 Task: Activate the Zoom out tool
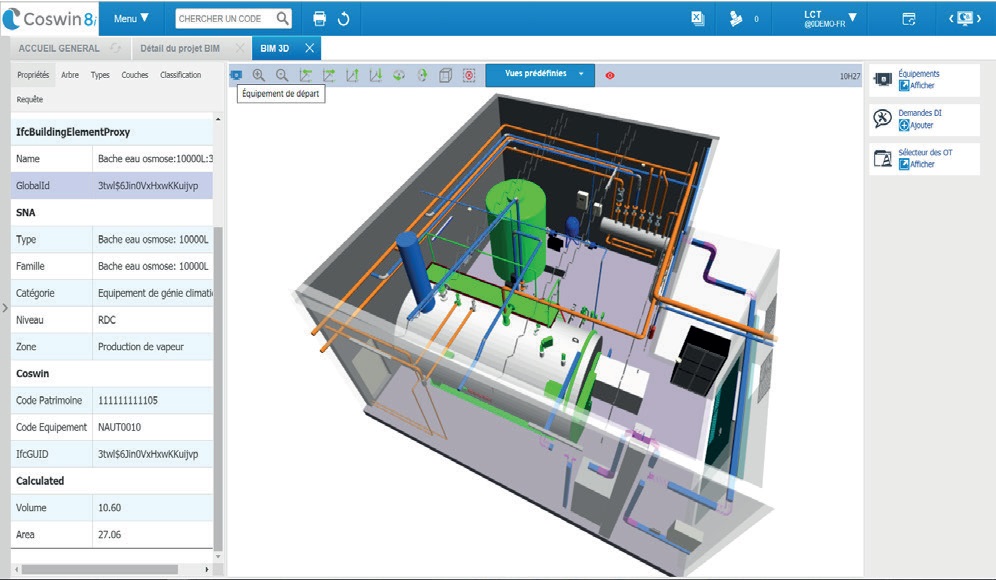[283, 74]
